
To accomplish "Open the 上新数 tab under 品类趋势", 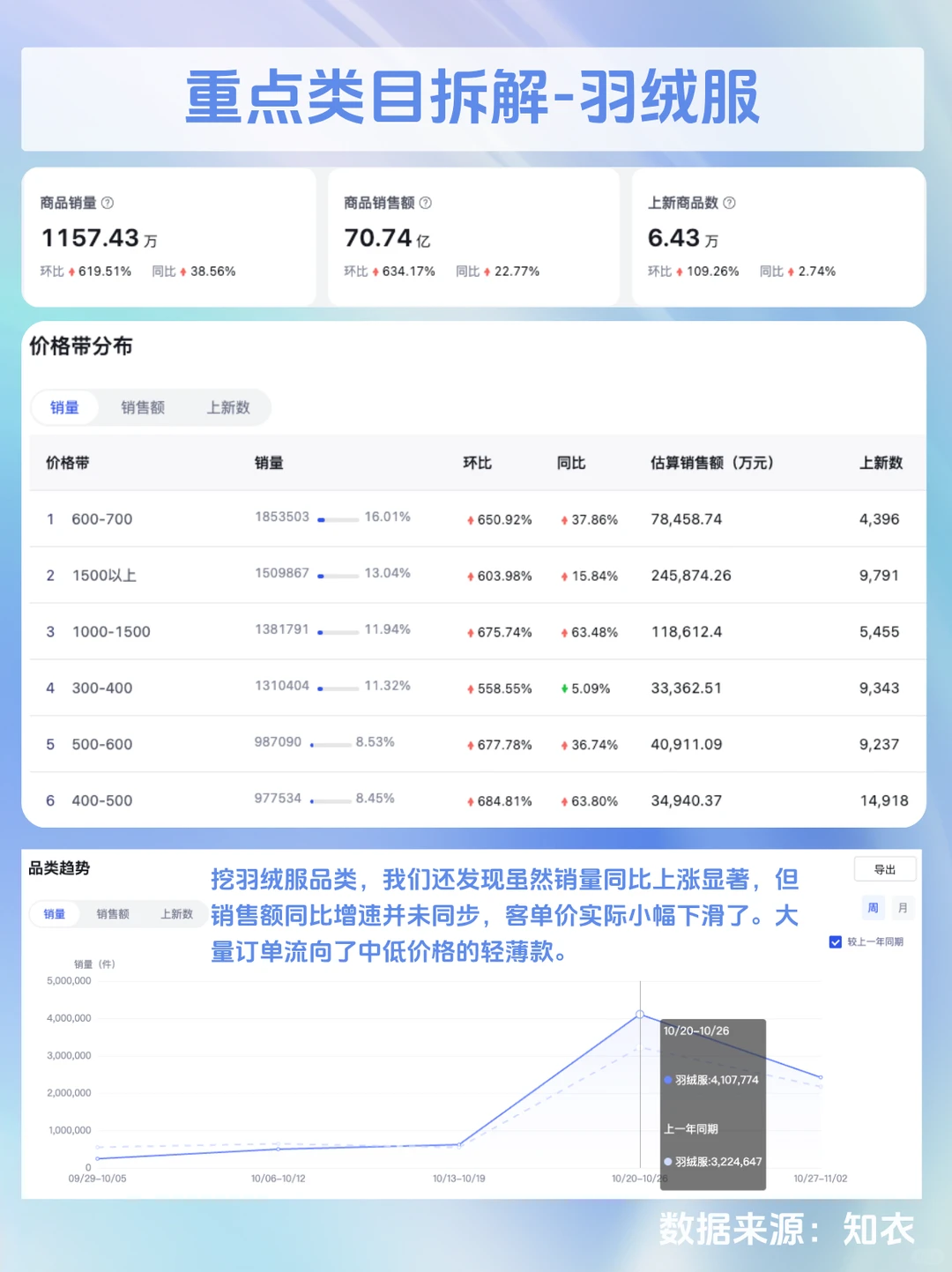I will tap(175, 914).
